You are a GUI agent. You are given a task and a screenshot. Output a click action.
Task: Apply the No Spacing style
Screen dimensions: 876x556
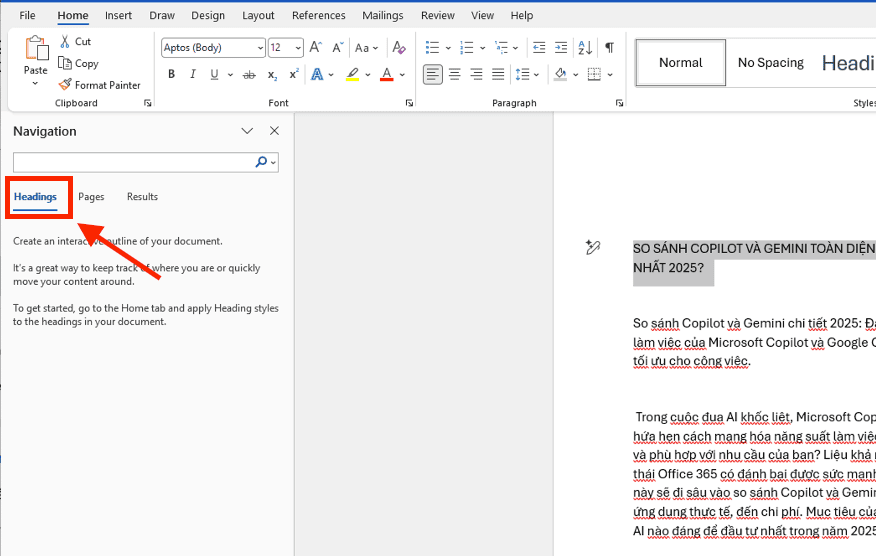tap(770, 63)
